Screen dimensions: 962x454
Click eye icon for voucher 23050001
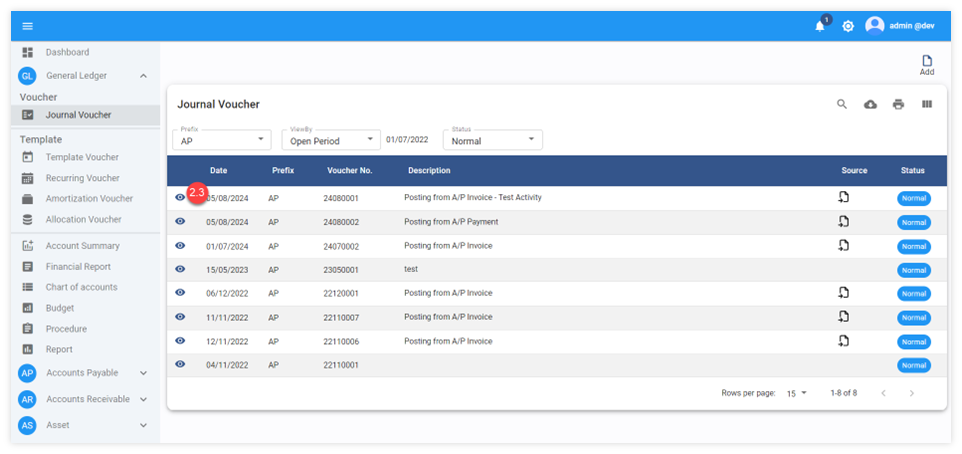tap(180, 269)
